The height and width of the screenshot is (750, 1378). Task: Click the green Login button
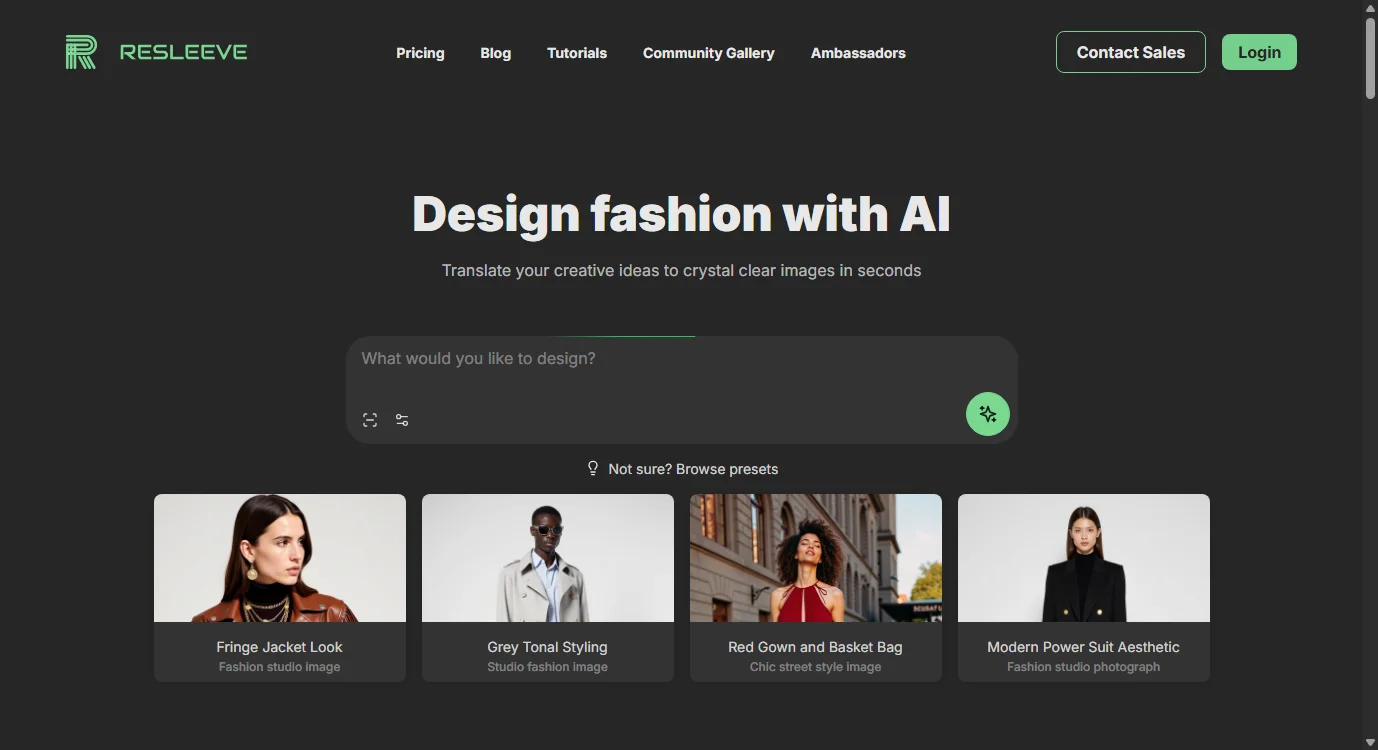(x=1259, y=53)
